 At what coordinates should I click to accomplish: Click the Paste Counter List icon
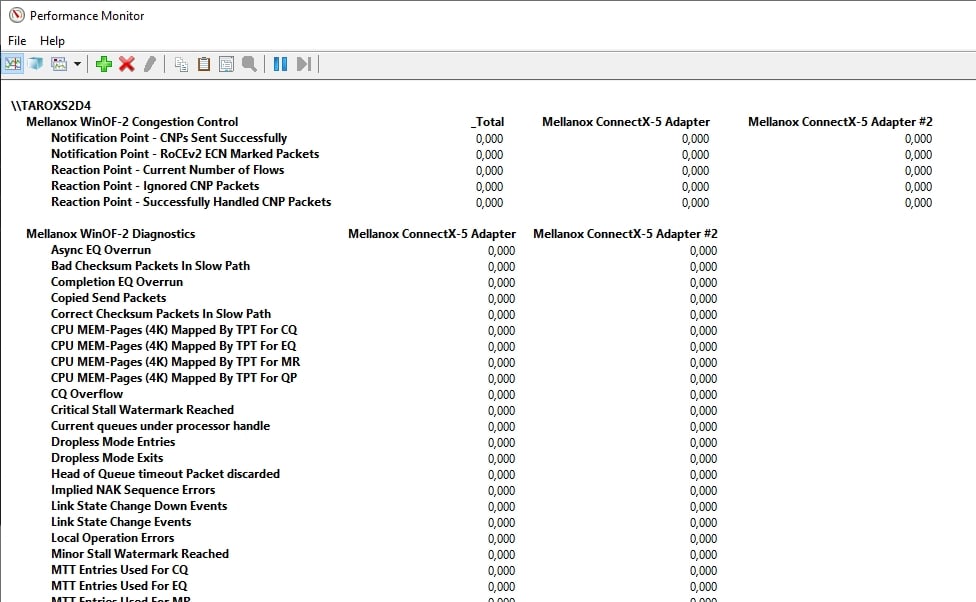204,64
